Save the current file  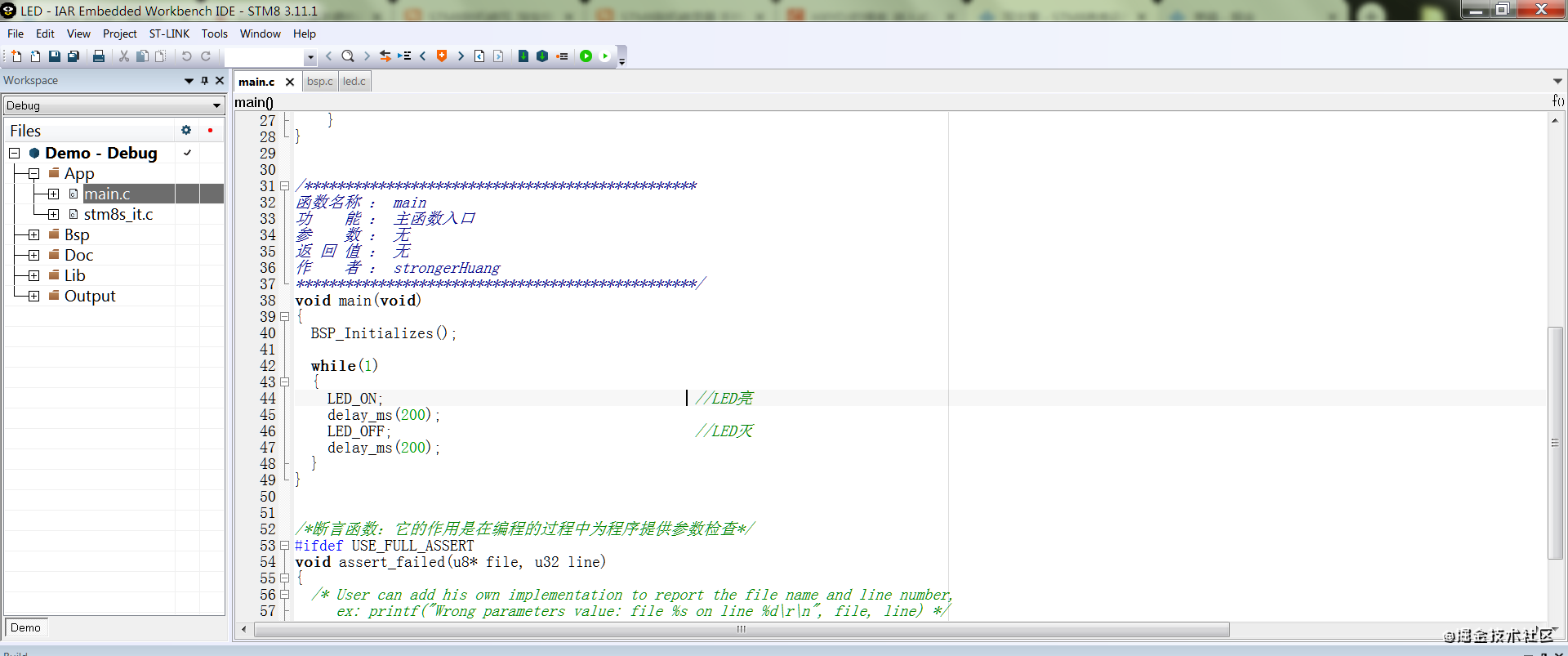point(54,56)
